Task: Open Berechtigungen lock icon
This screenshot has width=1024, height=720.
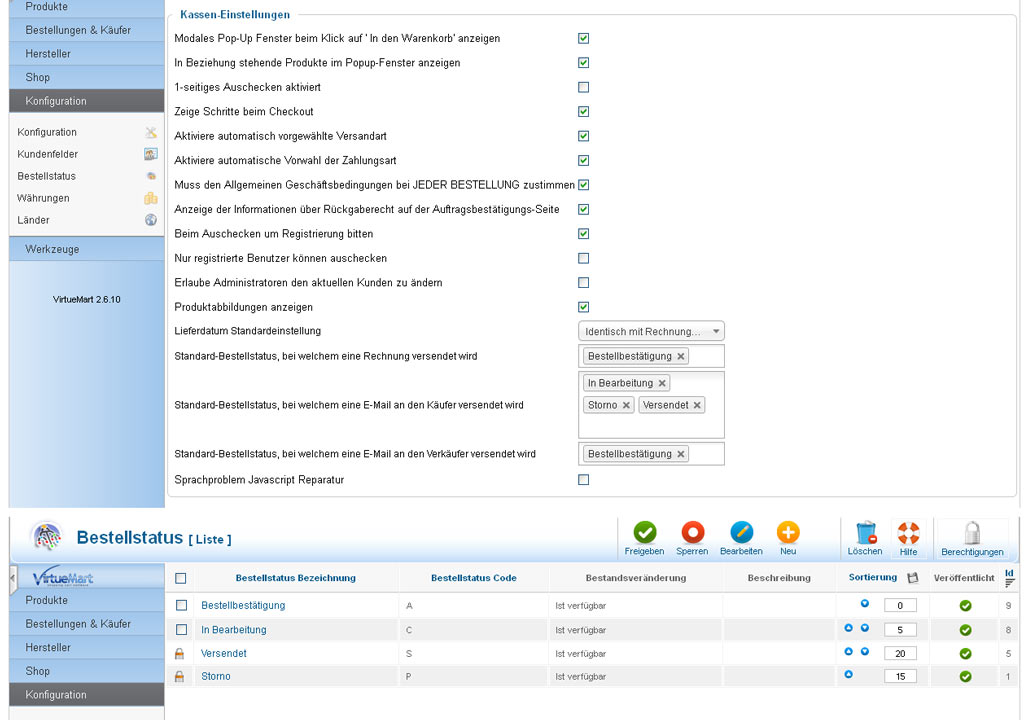Action: (x=972, y=534)
